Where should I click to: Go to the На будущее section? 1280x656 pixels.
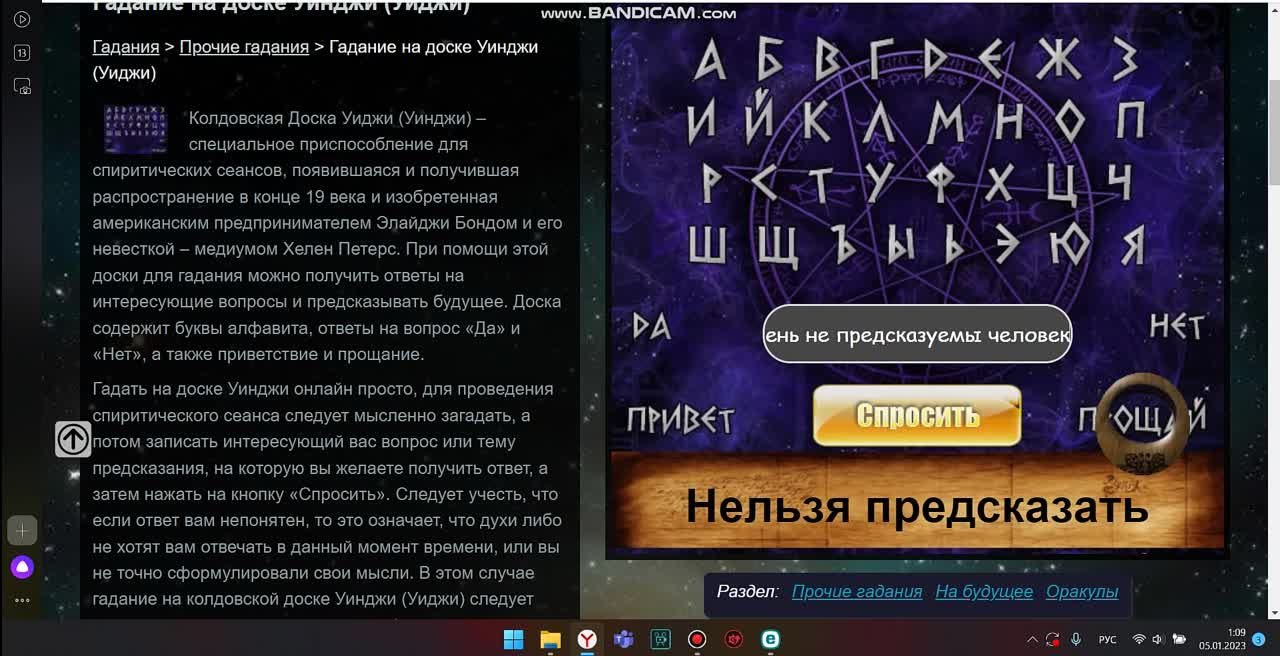[x=984, y=591]
